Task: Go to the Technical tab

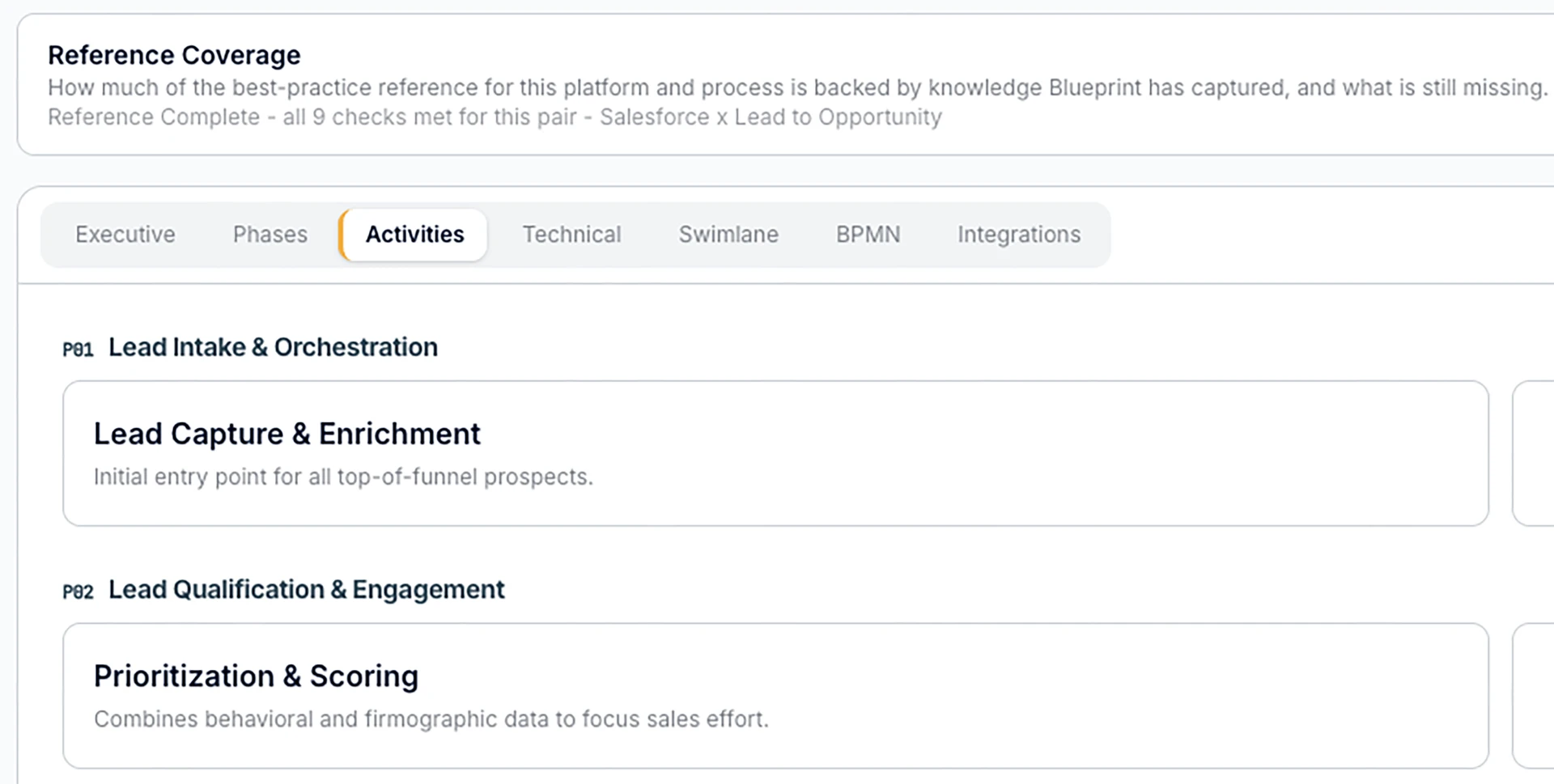Action: [571, 235]
